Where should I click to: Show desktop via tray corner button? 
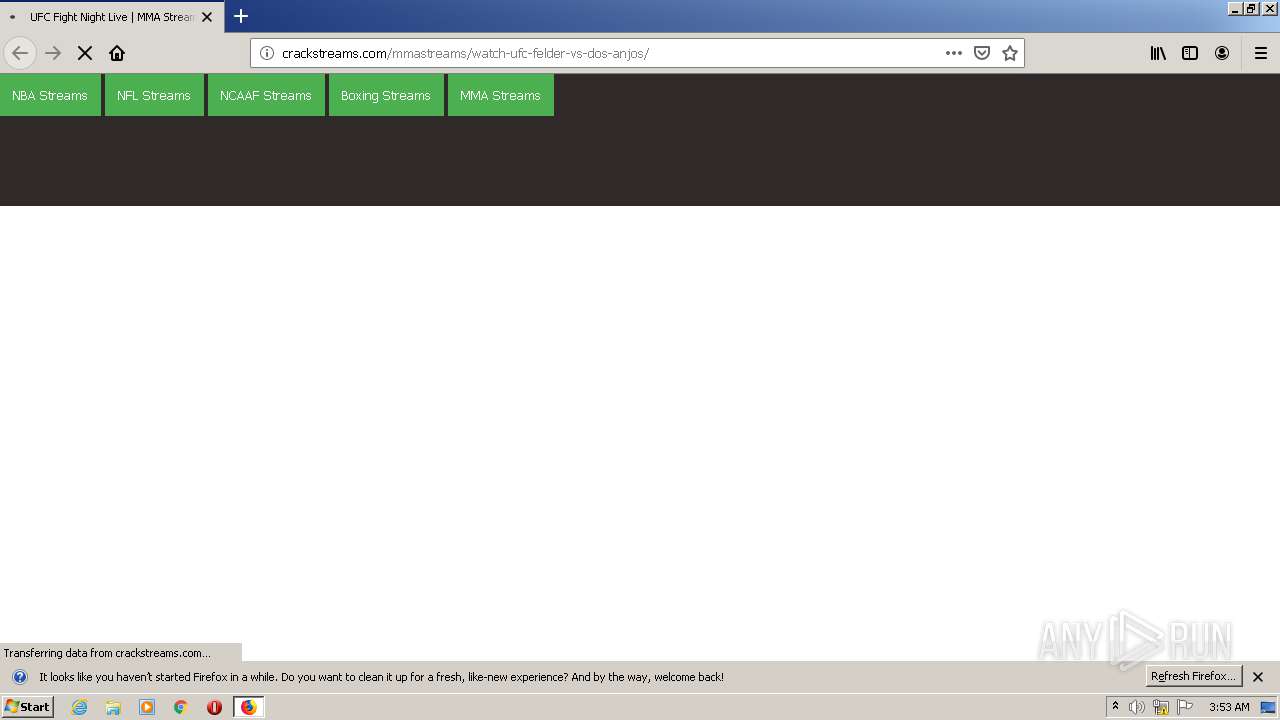(x=1268, y=707)
